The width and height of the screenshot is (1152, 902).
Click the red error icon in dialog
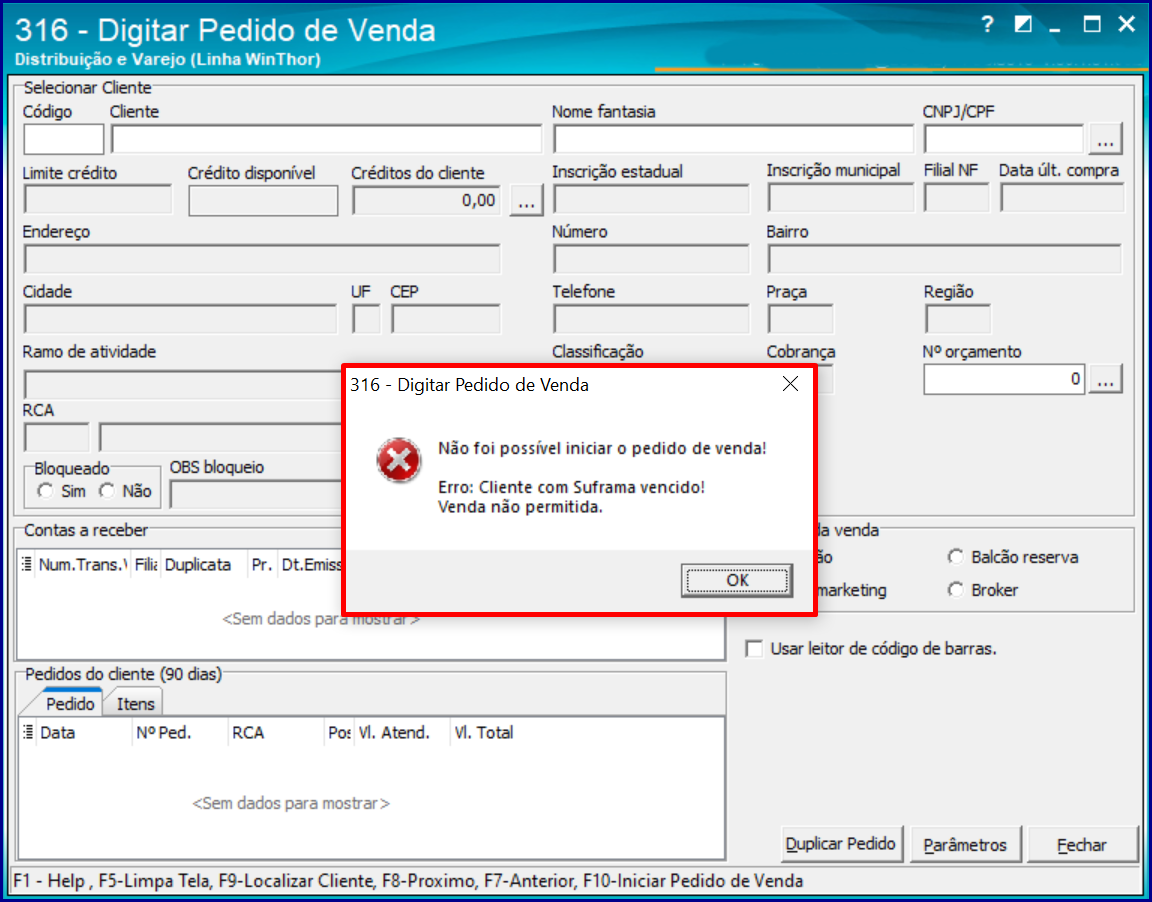(398, 461)
